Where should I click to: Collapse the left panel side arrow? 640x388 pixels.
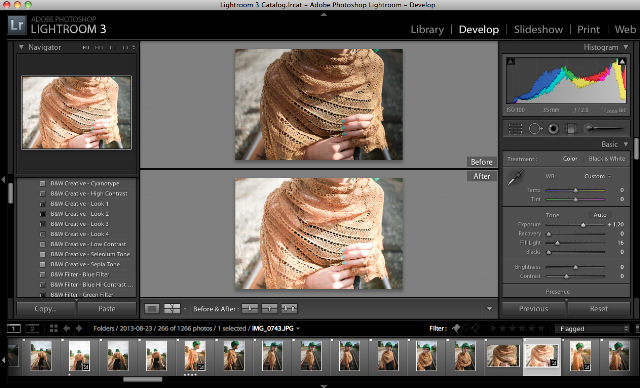tap(3, 179)
